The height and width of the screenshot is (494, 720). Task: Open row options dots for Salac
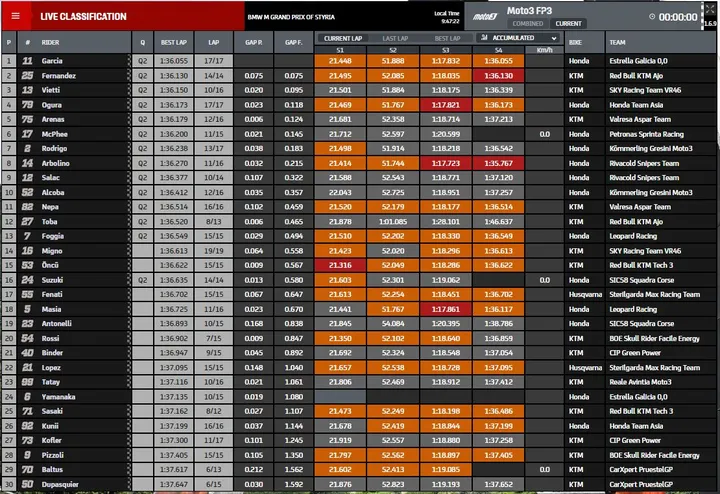click(129, 177)
